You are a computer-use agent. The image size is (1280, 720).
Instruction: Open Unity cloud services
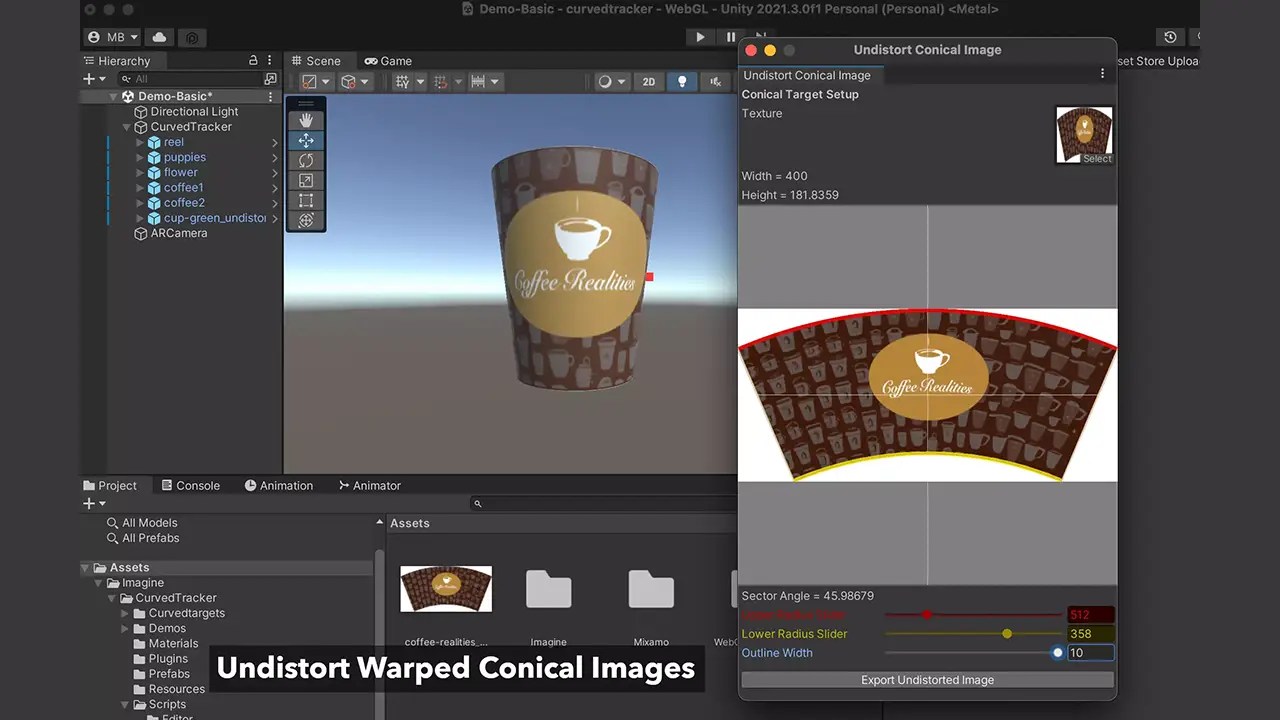[x=159, y=37]
